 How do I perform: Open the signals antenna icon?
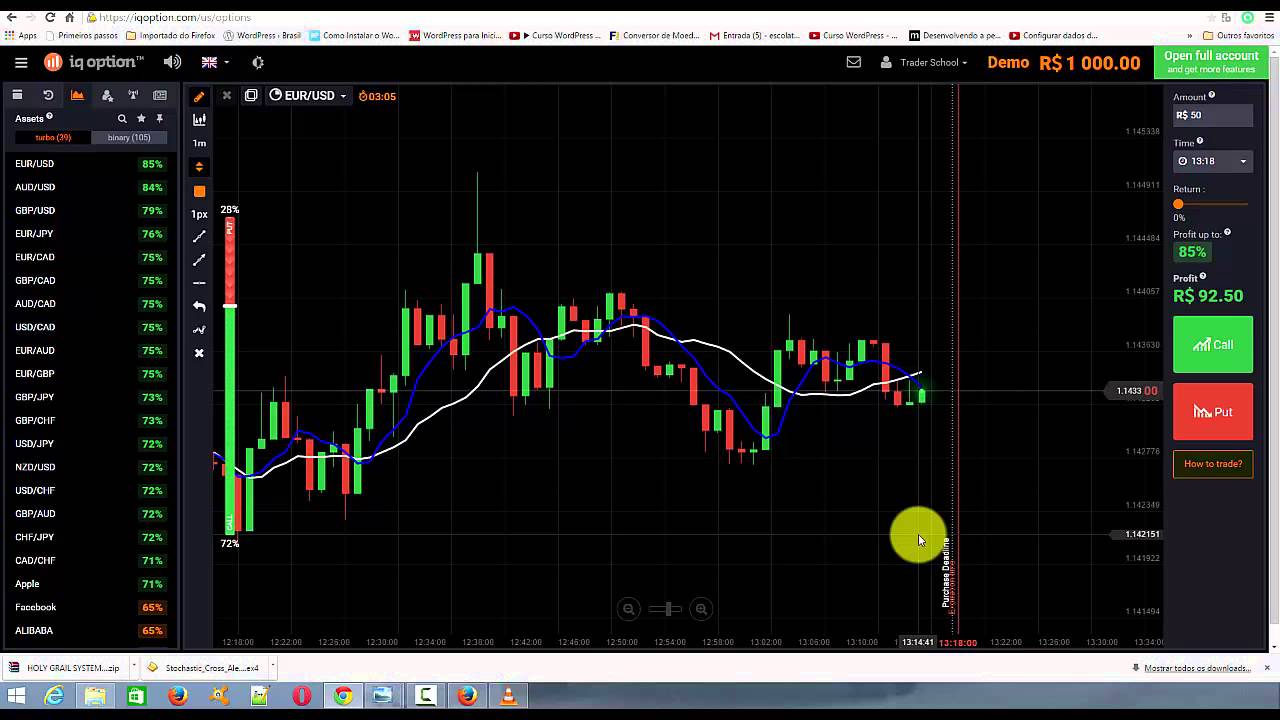133,95
